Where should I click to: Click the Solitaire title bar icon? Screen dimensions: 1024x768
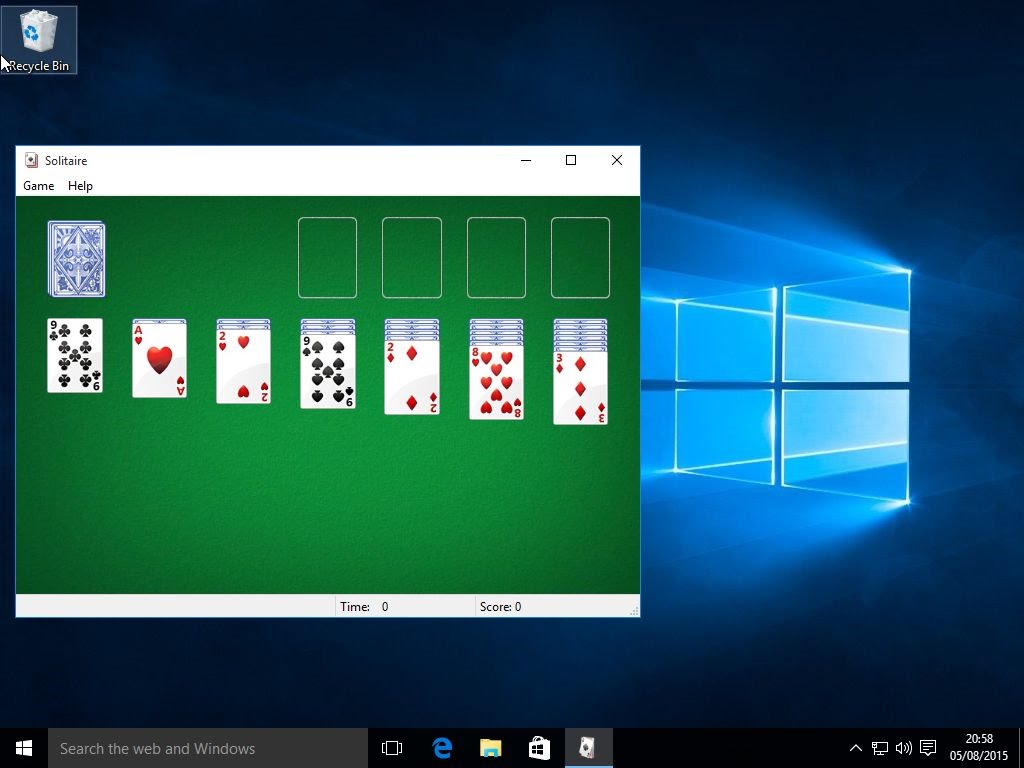pos(31,160)
